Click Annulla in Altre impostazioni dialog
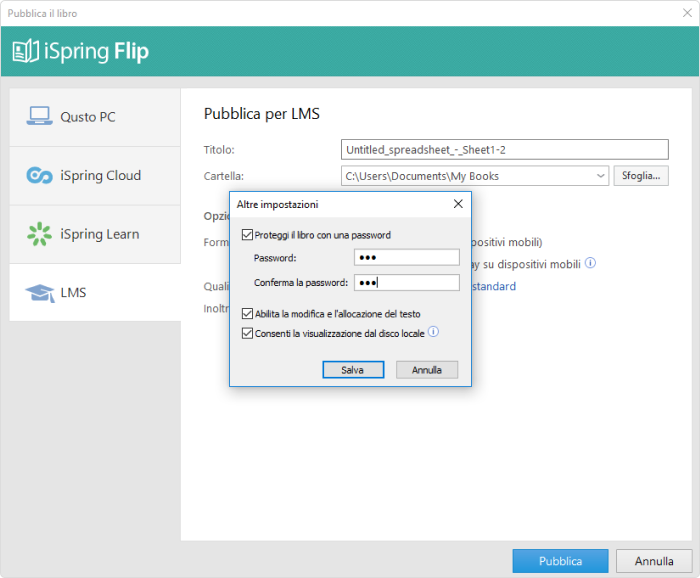 tap(427, 370)
